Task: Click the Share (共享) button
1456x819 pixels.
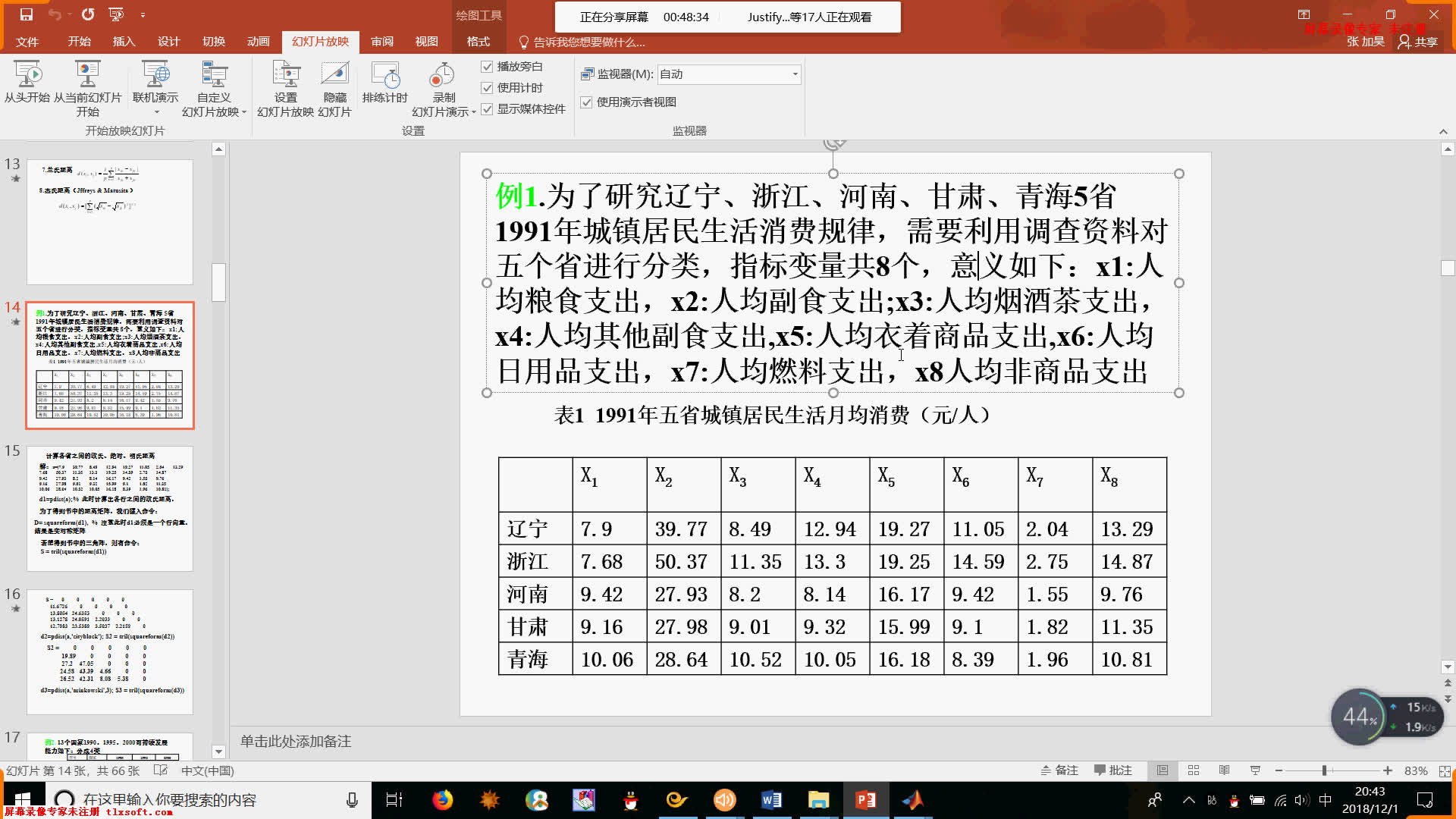Action: [x=1418, y=42]
